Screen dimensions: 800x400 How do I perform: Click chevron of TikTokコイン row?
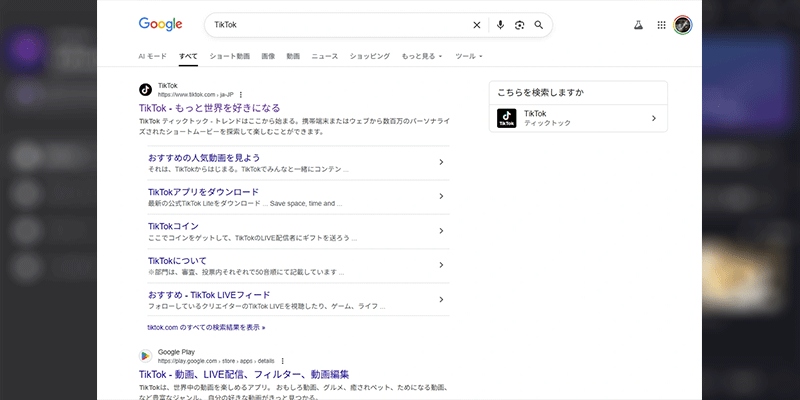441,231
